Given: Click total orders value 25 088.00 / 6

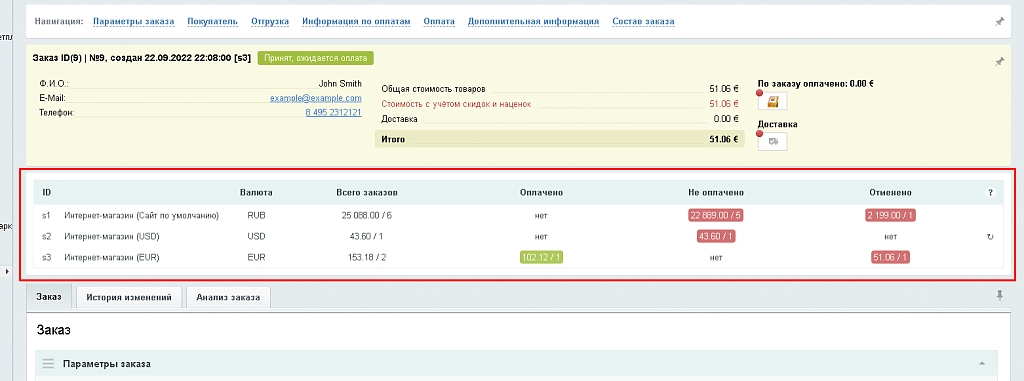Looking at the screenshot, I should point(367,215).
